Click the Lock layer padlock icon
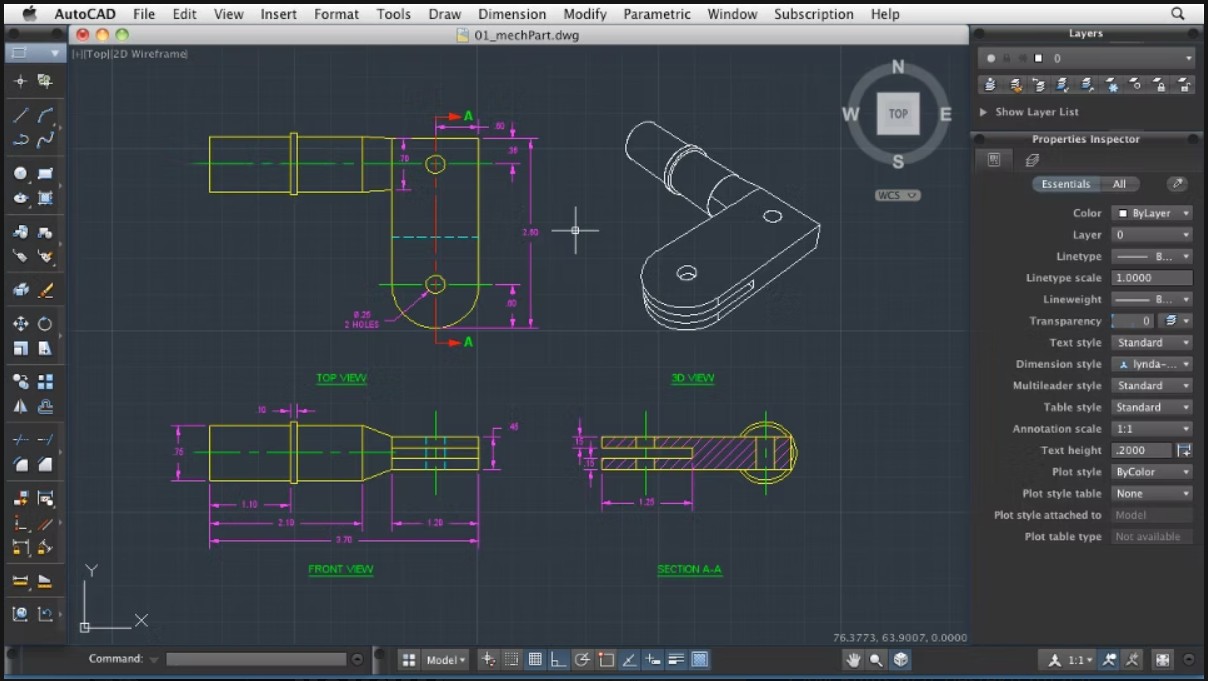Image resolution: width=1208 pixels, height=681 pixels. (x=1159, y=85)
